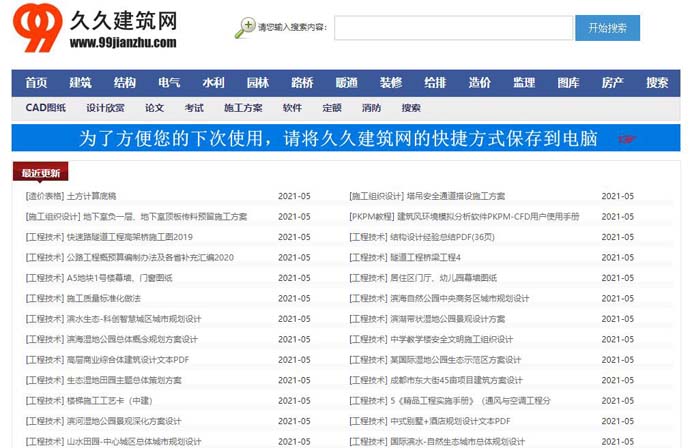Screen dimensions: 690x448
Task: Go to CAD图纸 in the sub-navigation
Action: coord(46,108)
